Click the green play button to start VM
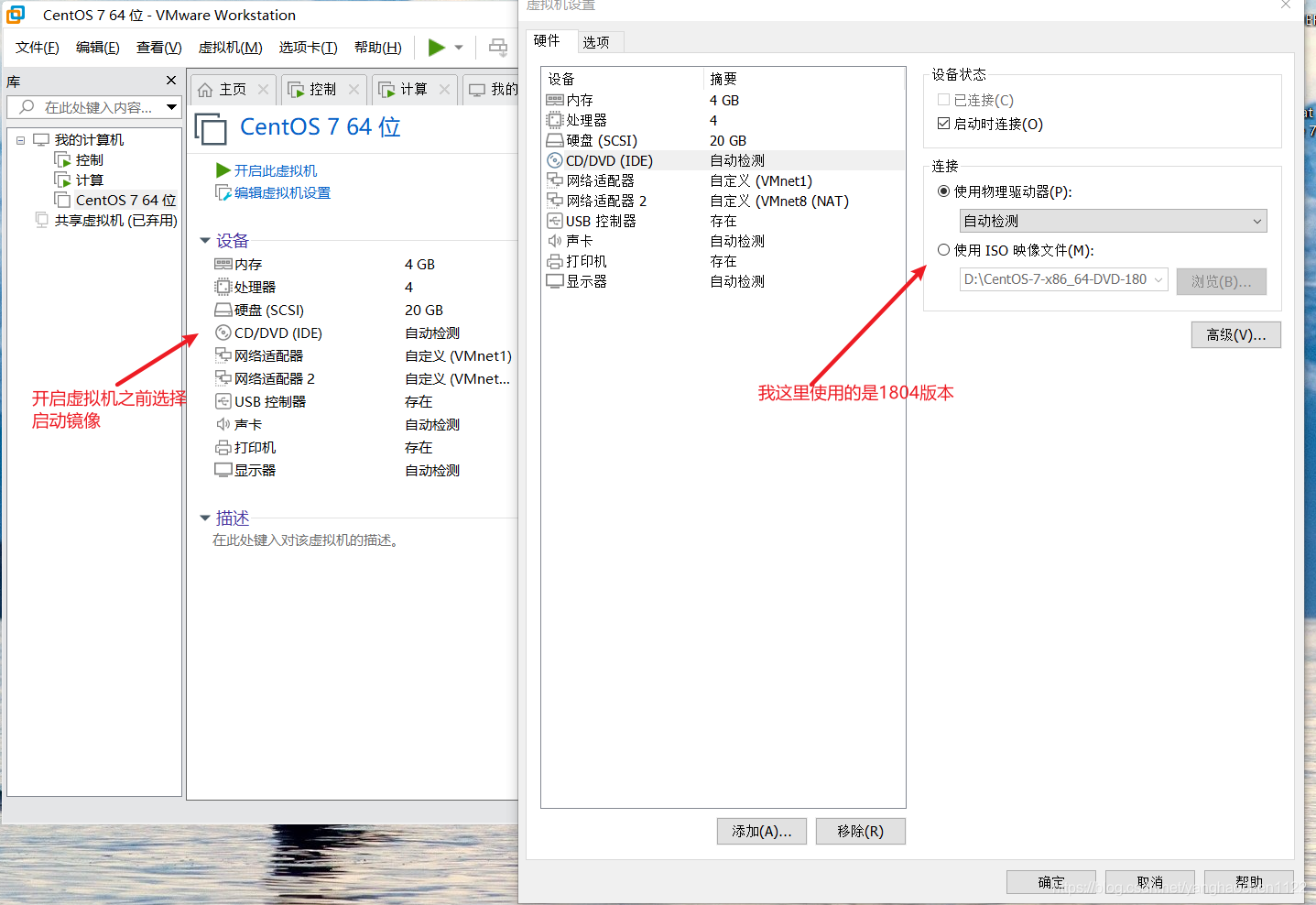The height and width of the screenshot is (905, 1316). 437,47
